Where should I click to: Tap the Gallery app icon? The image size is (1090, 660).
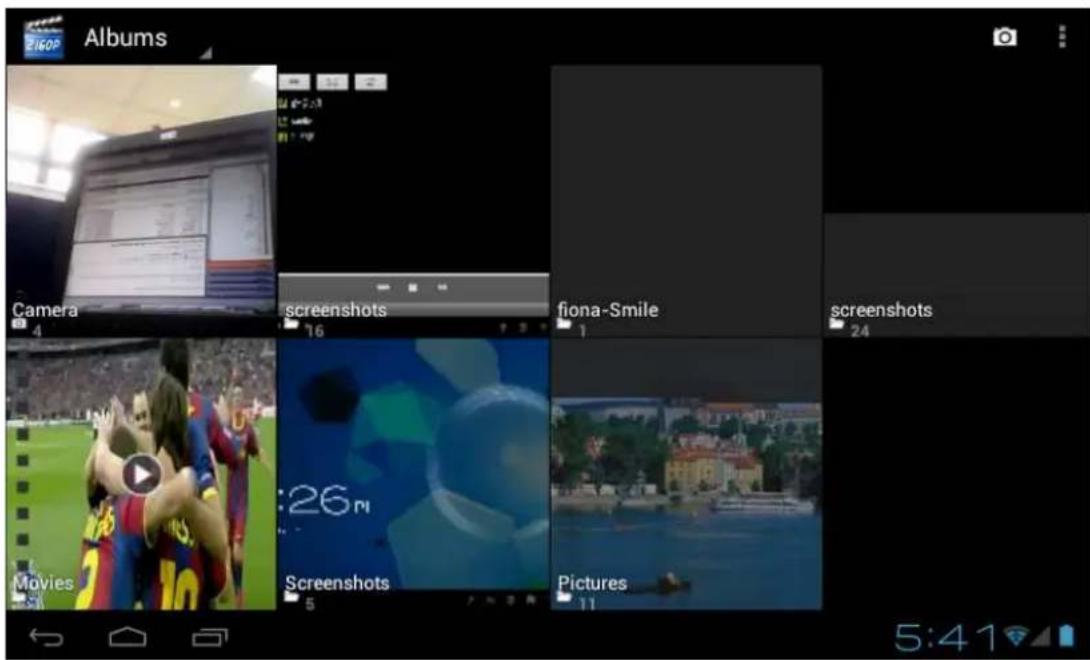(x=43, y=37)
